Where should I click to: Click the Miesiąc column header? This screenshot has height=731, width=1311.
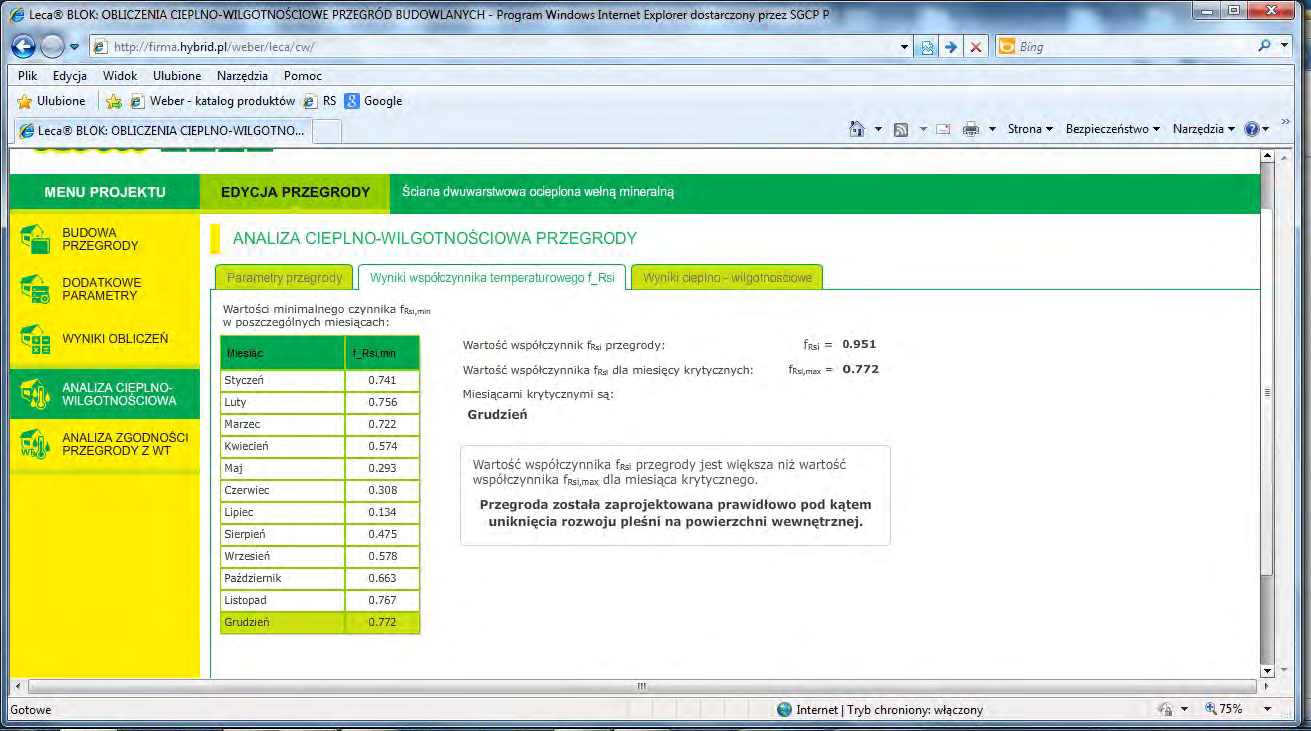(282, 353)
